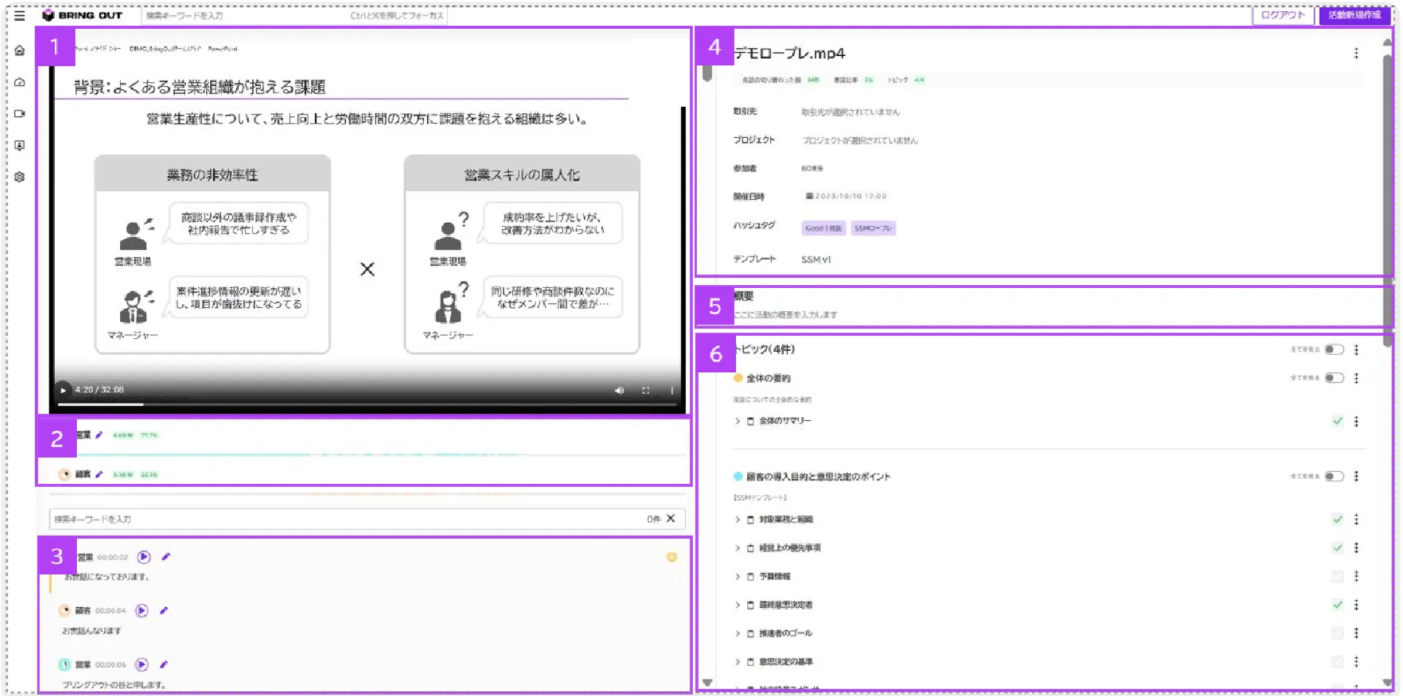Screen dimensions: 1403x696
Task: Uncheck the 経営上の優先事項 checkbox
Action: 1337,548
